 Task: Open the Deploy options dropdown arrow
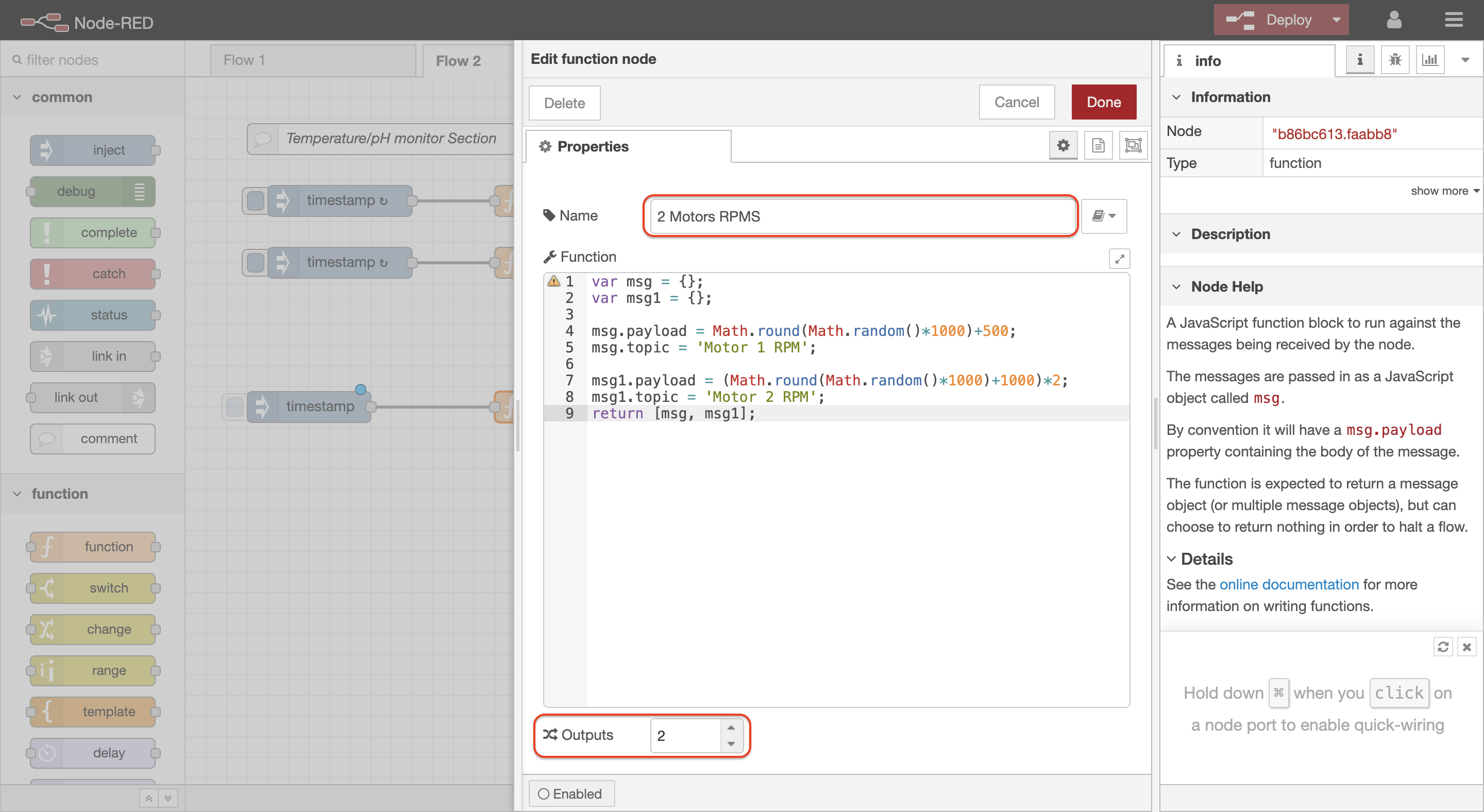tap(1336, 20)
